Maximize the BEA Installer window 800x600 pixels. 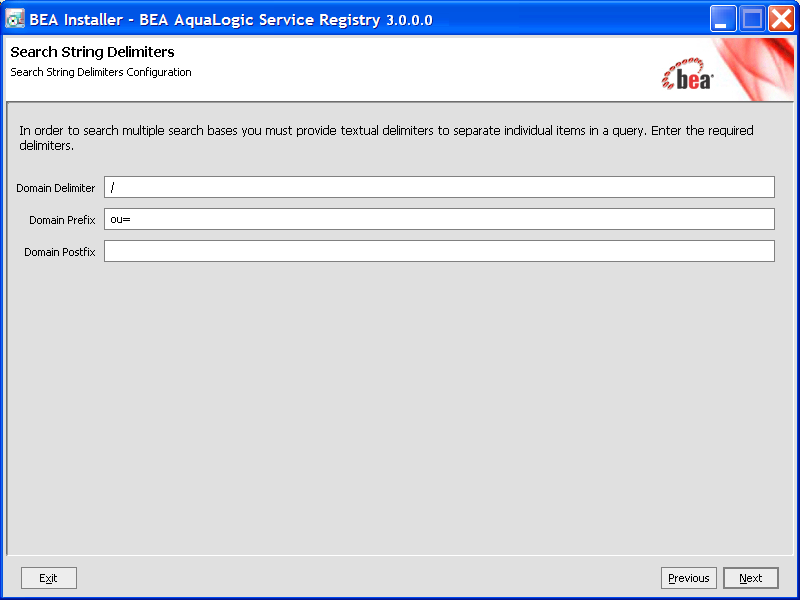click(x=752, y=19)
